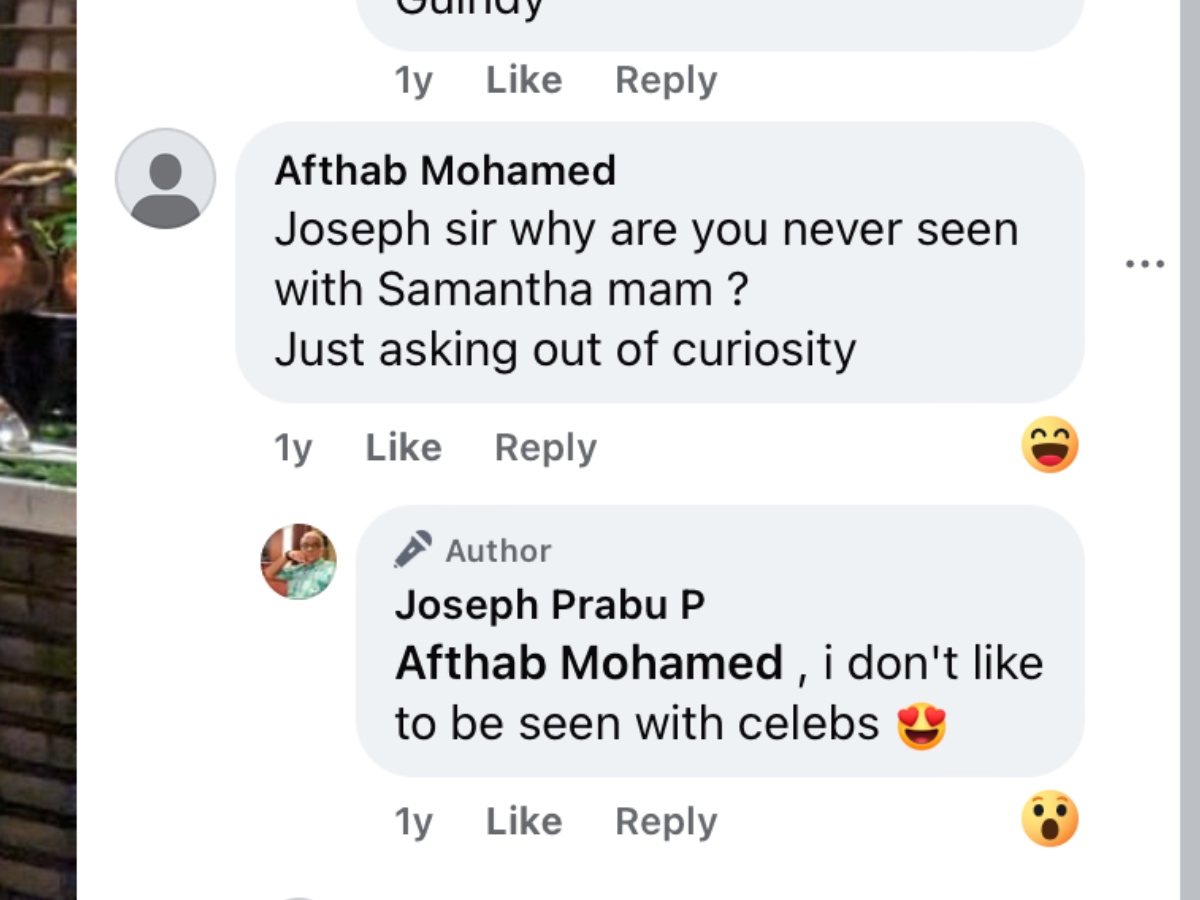Open Afthab Mohamed's name above his comment
1200x900 pixels.
(x=445, y=171)
